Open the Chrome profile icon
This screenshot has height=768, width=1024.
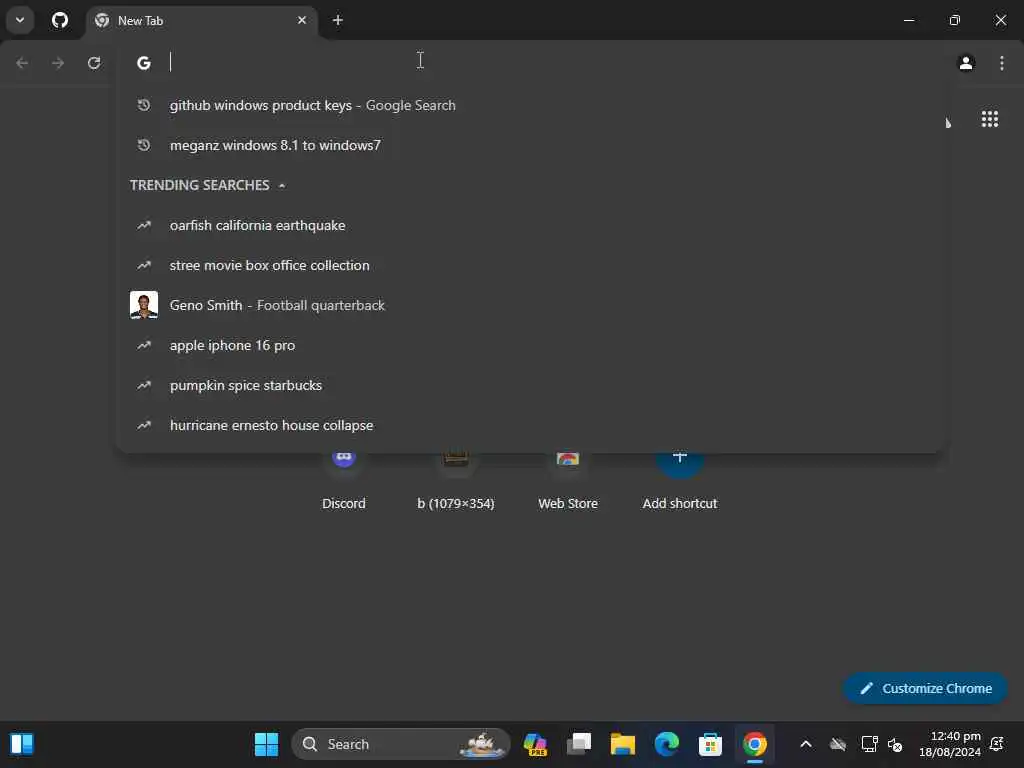(x=966, y=63)
